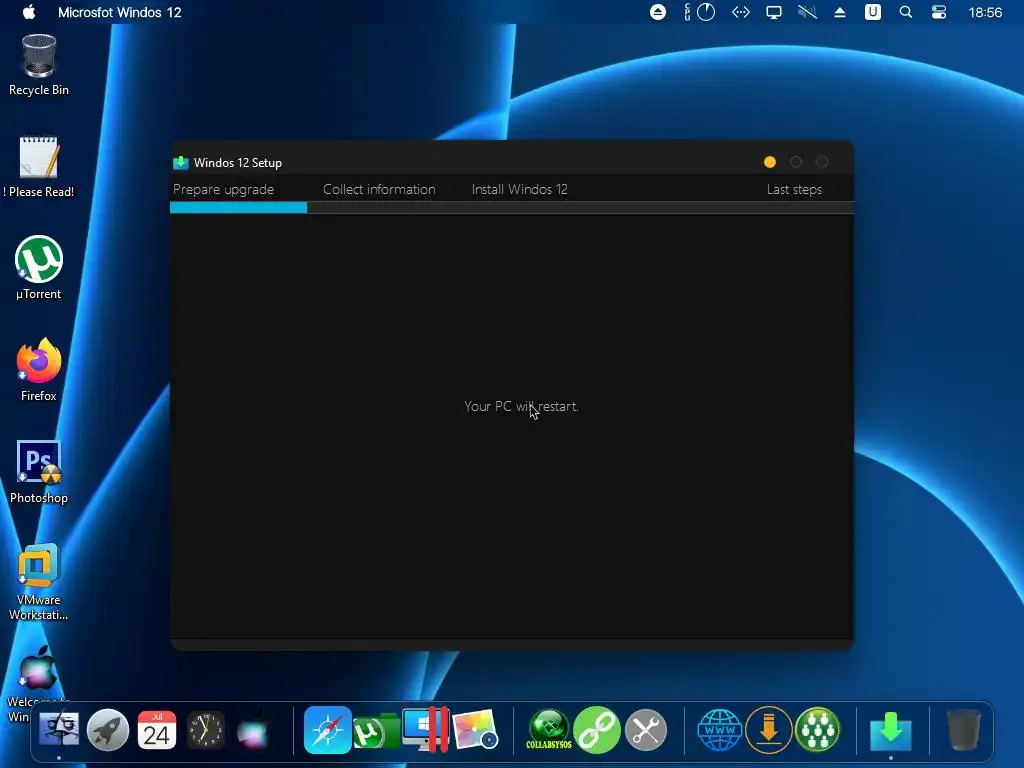The width and height of the screenshot is (1024, 768).
Task: Open Launchpad rocket icon in the dock
Action: pos(108,729)
